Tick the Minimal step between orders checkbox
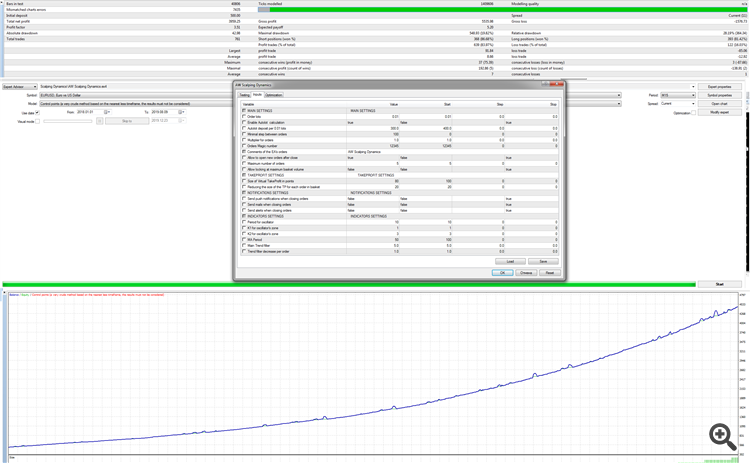This screenshot has height=463, width=750. click(244, 134)
